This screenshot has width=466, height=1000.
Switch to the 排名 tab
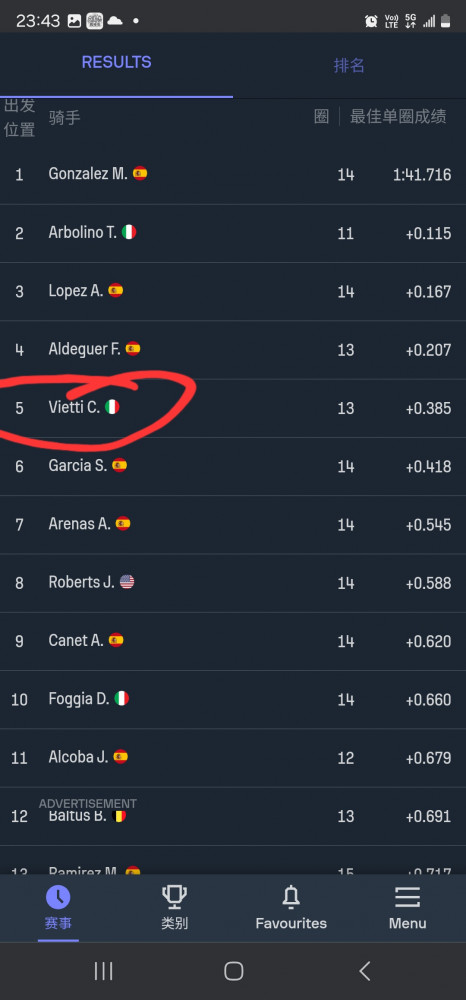(349, 65)
